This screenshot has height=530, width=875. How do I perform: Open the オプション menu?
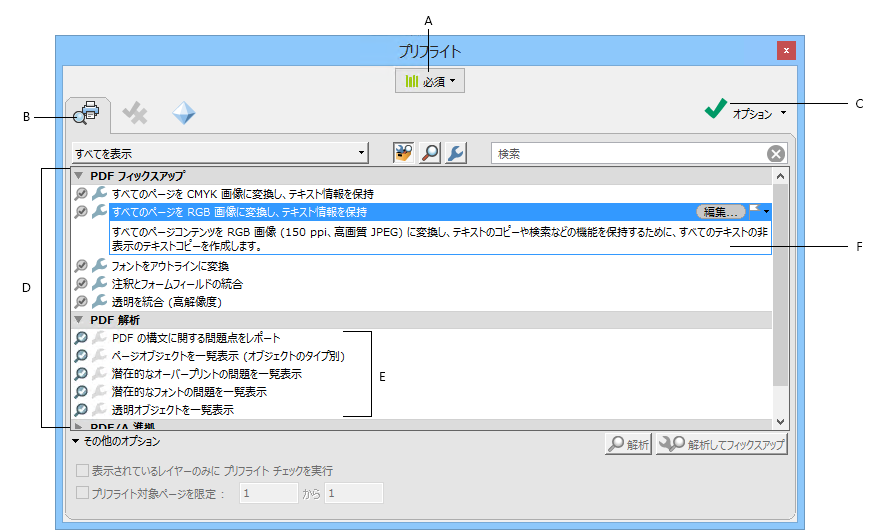(759, 114)
